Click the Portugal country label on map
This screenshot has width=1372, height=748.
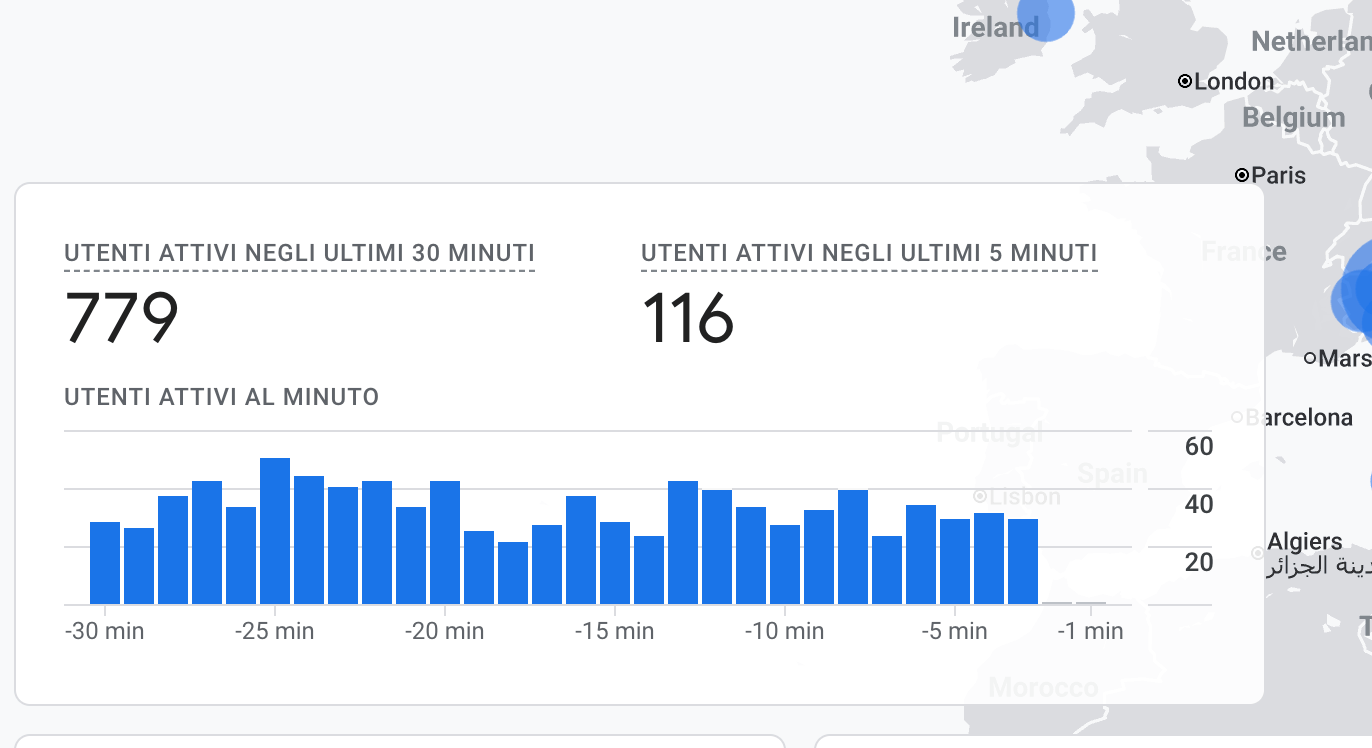[990, 433]
